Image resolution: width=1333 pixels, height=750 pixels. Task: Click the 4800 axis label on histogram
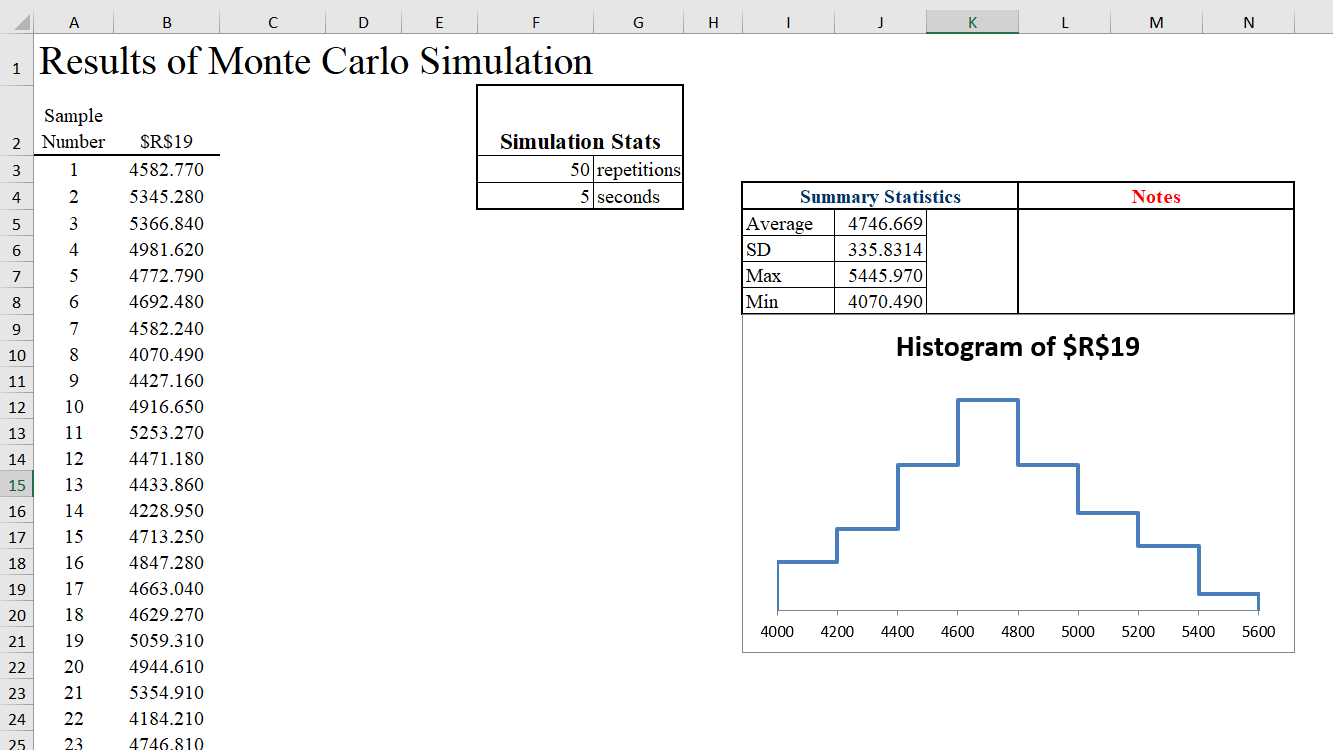click(1018, 632)
